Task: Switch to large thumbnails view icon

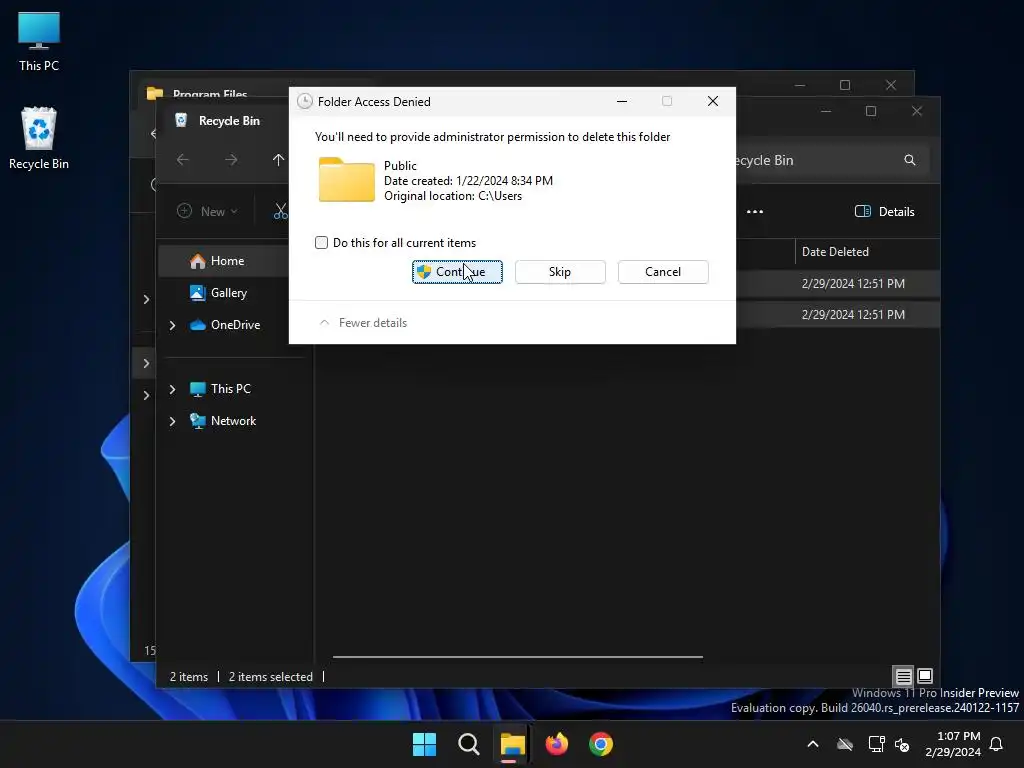Action: pyautogui.click(x=925, y=676)
